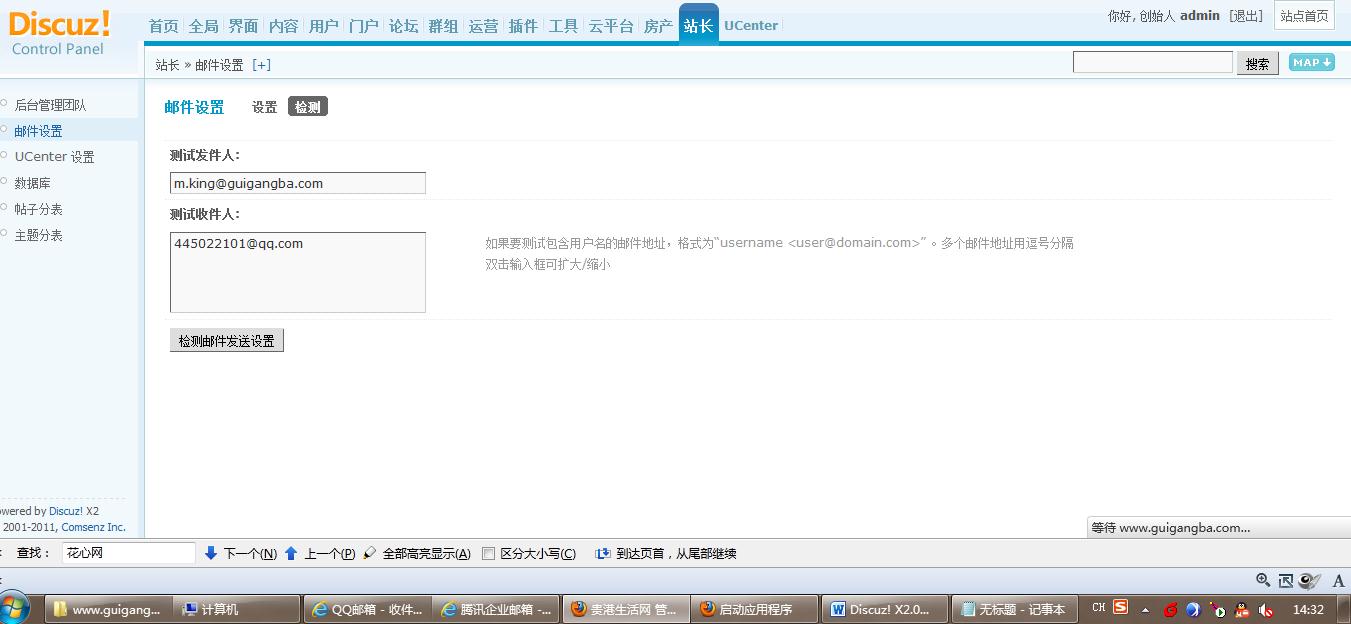Open the MAP navigation button

[1312, 62]
